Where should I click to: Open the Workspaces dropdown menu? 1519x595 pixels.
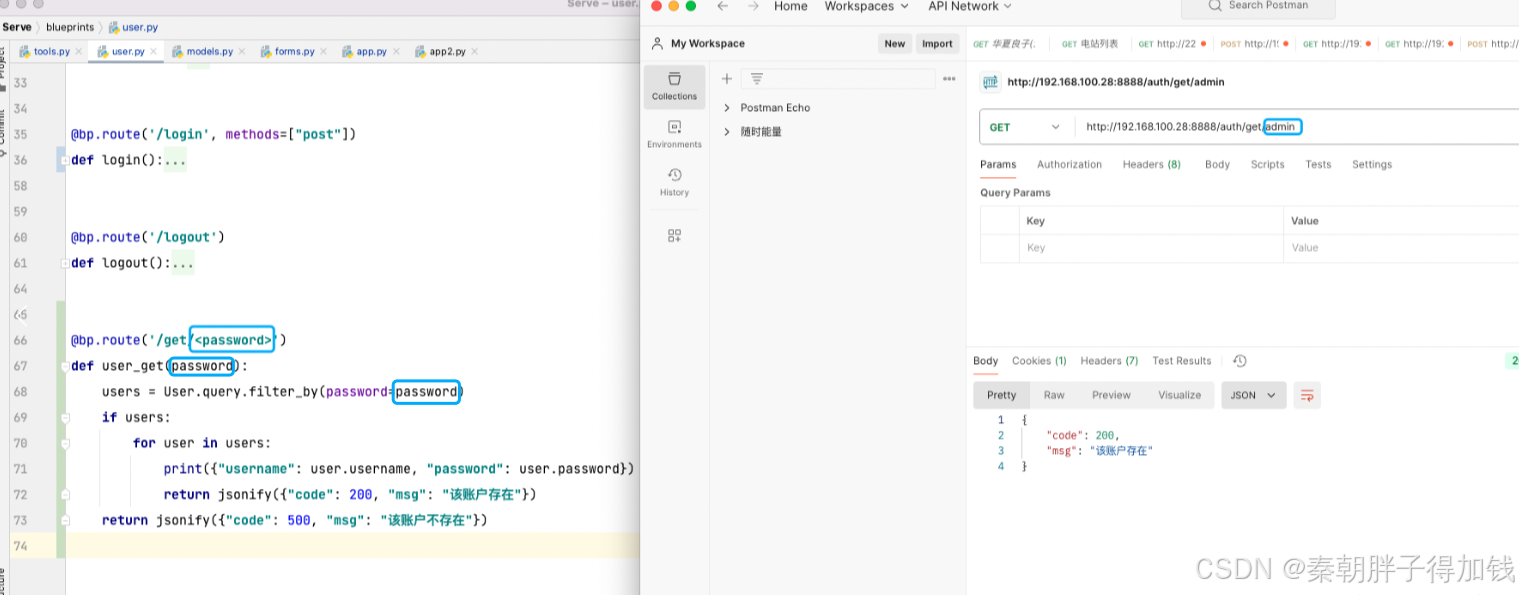tap(866, 6)
